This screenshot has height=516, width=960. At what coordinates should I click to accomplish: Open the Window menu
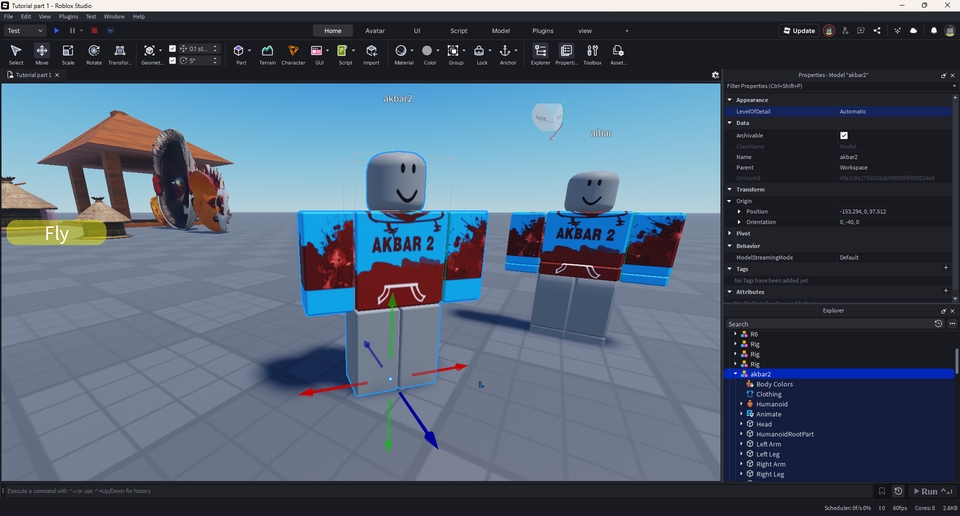click(x=114, y=17)
